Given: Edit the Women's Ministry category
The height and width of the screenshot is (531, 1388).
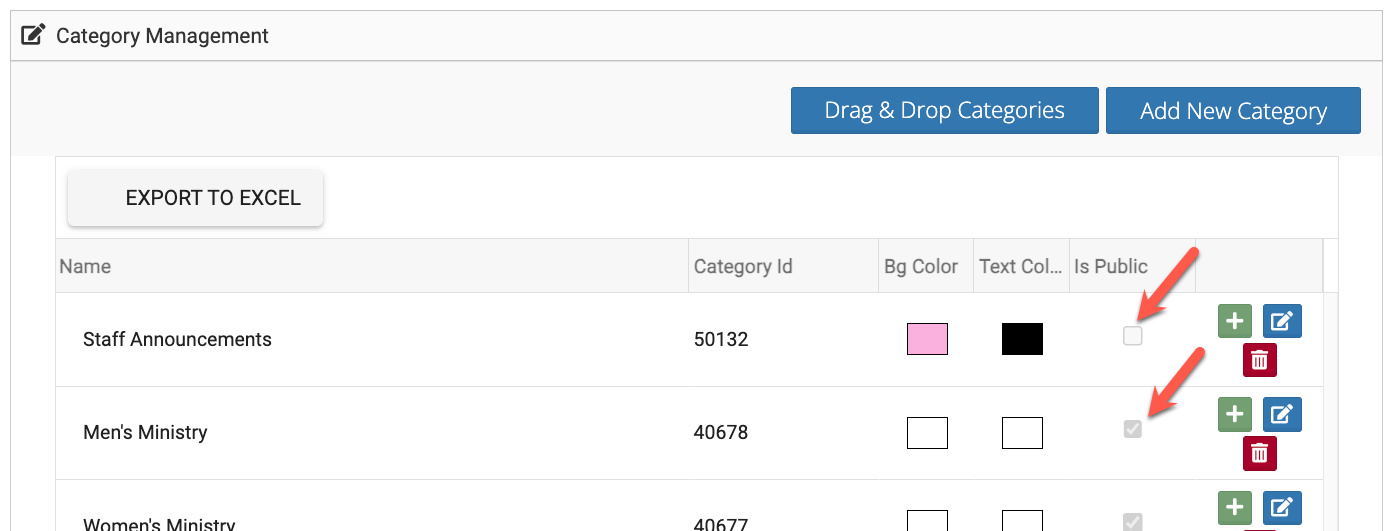Looking at the screenshot, I should [1282, 507].
